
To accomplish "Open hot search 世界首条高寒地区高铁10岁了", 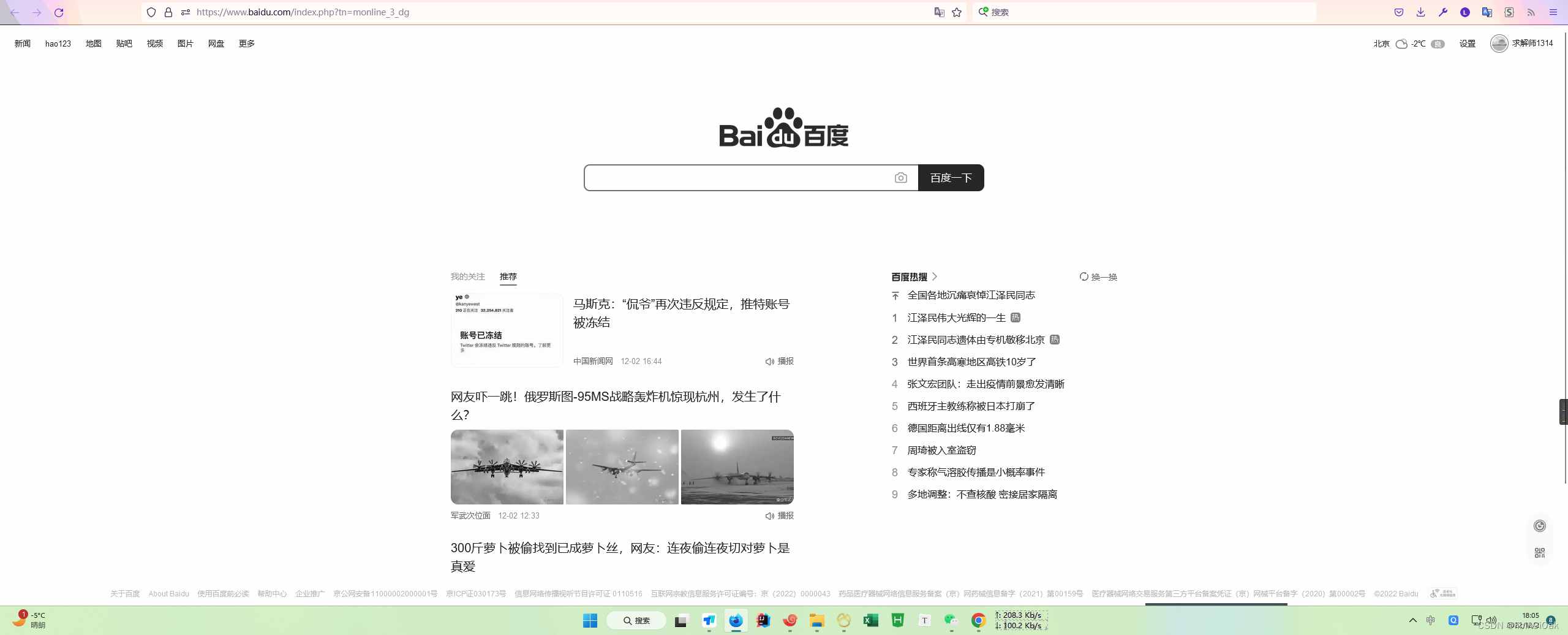I will click(x=972, y=362).
